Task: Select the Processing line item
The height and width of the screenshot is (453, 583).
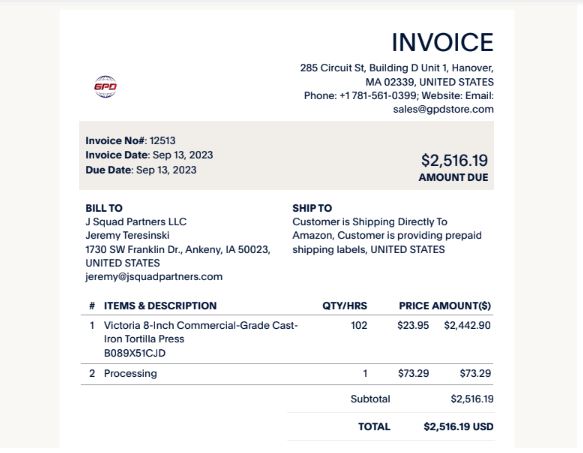Action: click(x=287, y=373)
